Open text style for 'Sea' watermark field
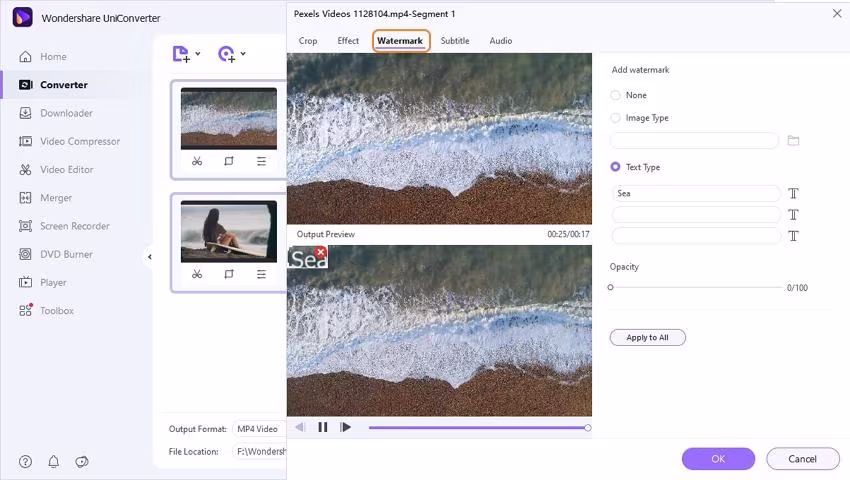850x480 pixels. pyautogui.click(x=793, y=193)
